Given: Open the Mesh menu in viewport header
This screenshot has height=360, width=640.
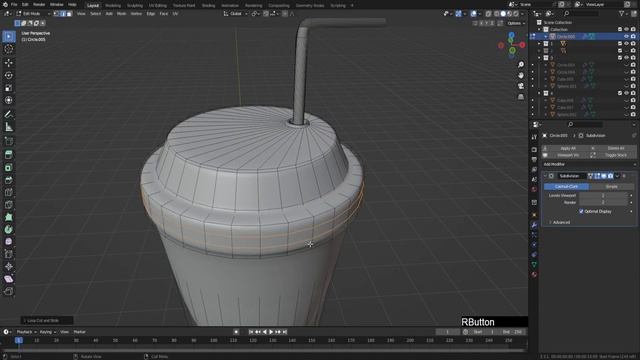Looking at the screenshot, I should click(122, 13).
